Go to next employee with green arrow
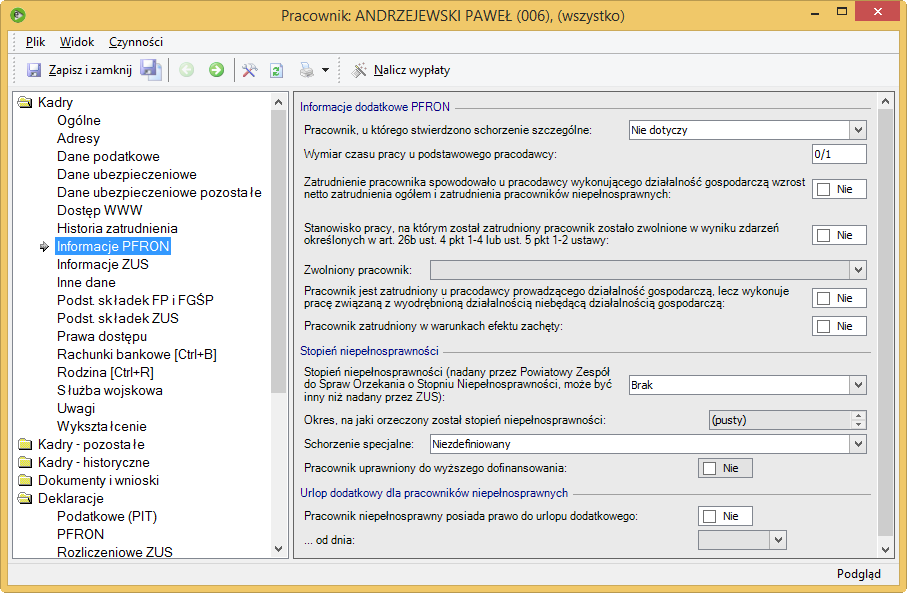This screenshot has width=907, height=593. pos(216,70)
